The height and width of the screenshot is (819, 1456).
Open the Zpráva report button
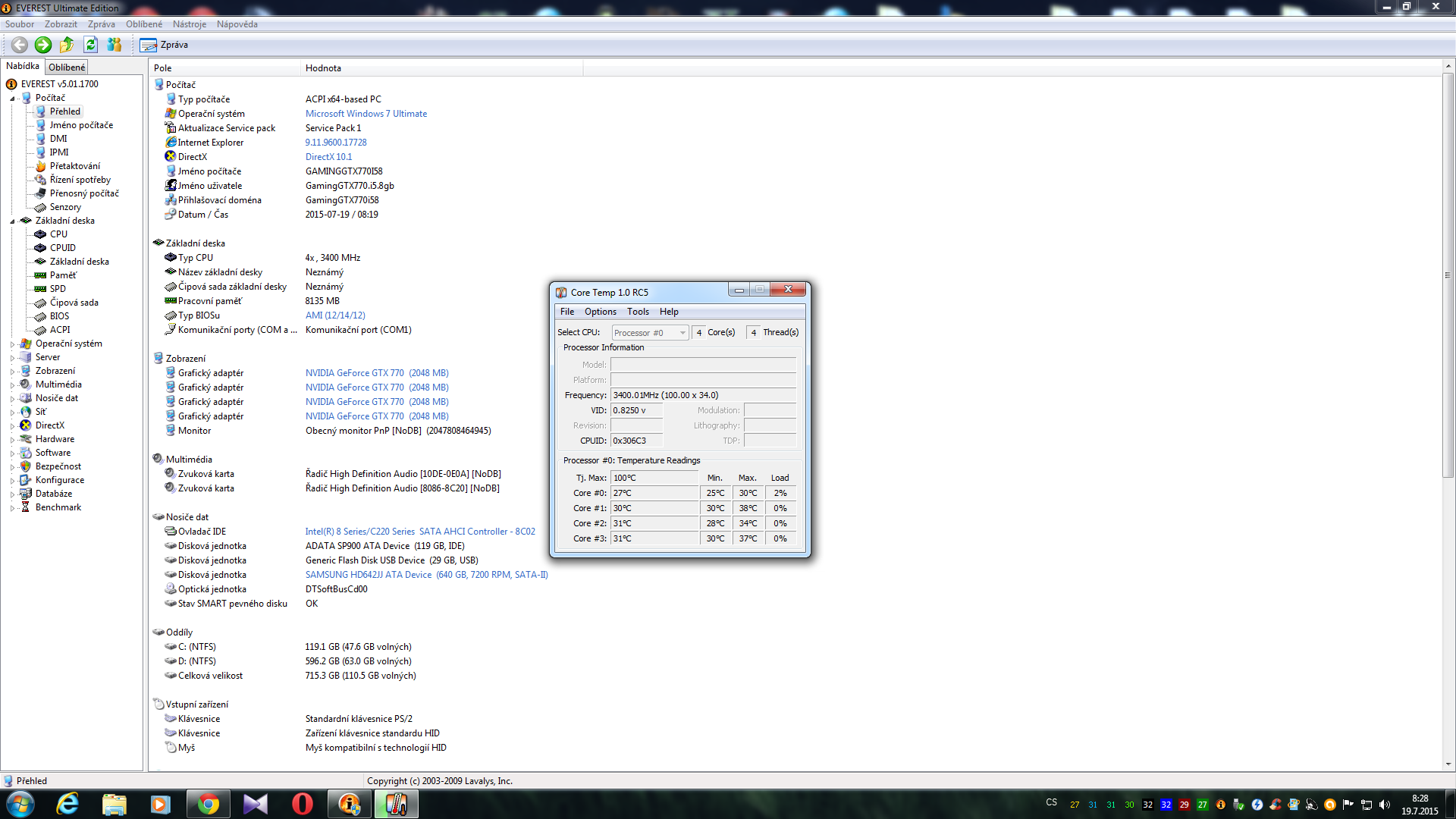click(164, 45)
